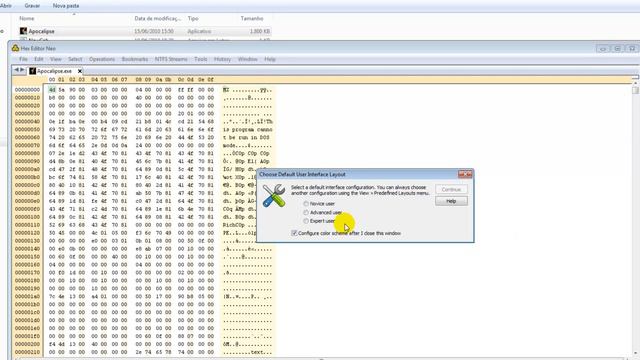The width and height of the screenshot is (640, 360).
Task: Click offset label 00000210
Action: 27,352
